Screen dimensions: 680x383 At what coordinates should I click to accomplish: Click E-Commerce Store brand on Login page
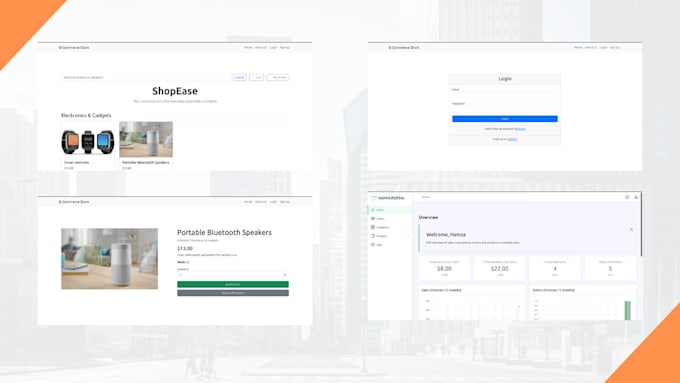click(x=404, y=47)
